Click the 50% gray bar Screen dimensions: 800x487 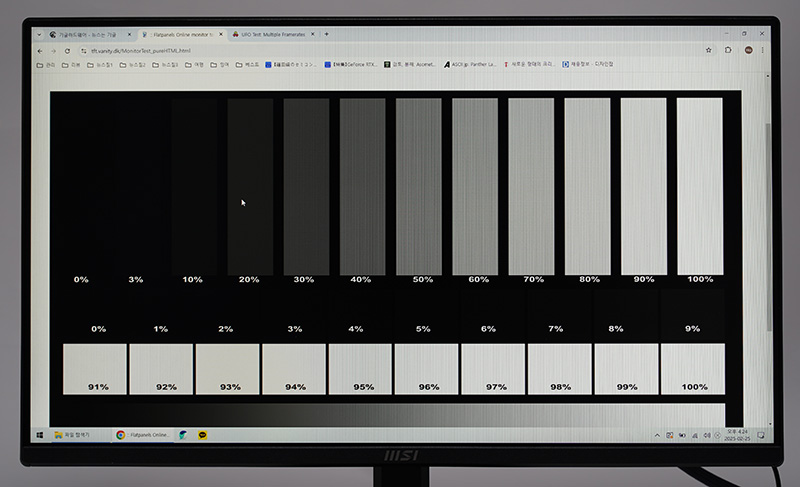pos(418,187)
